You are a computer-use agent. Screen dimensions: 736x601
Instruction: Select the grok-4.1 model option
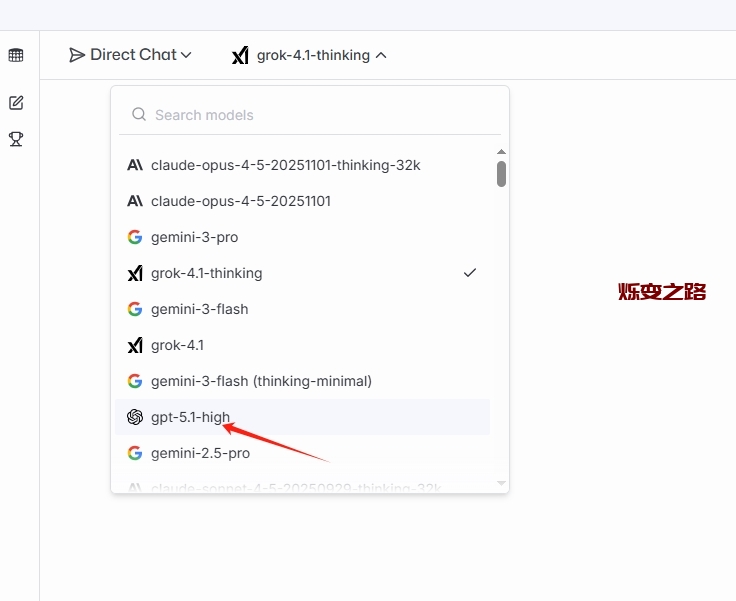(x=177, y=345)
